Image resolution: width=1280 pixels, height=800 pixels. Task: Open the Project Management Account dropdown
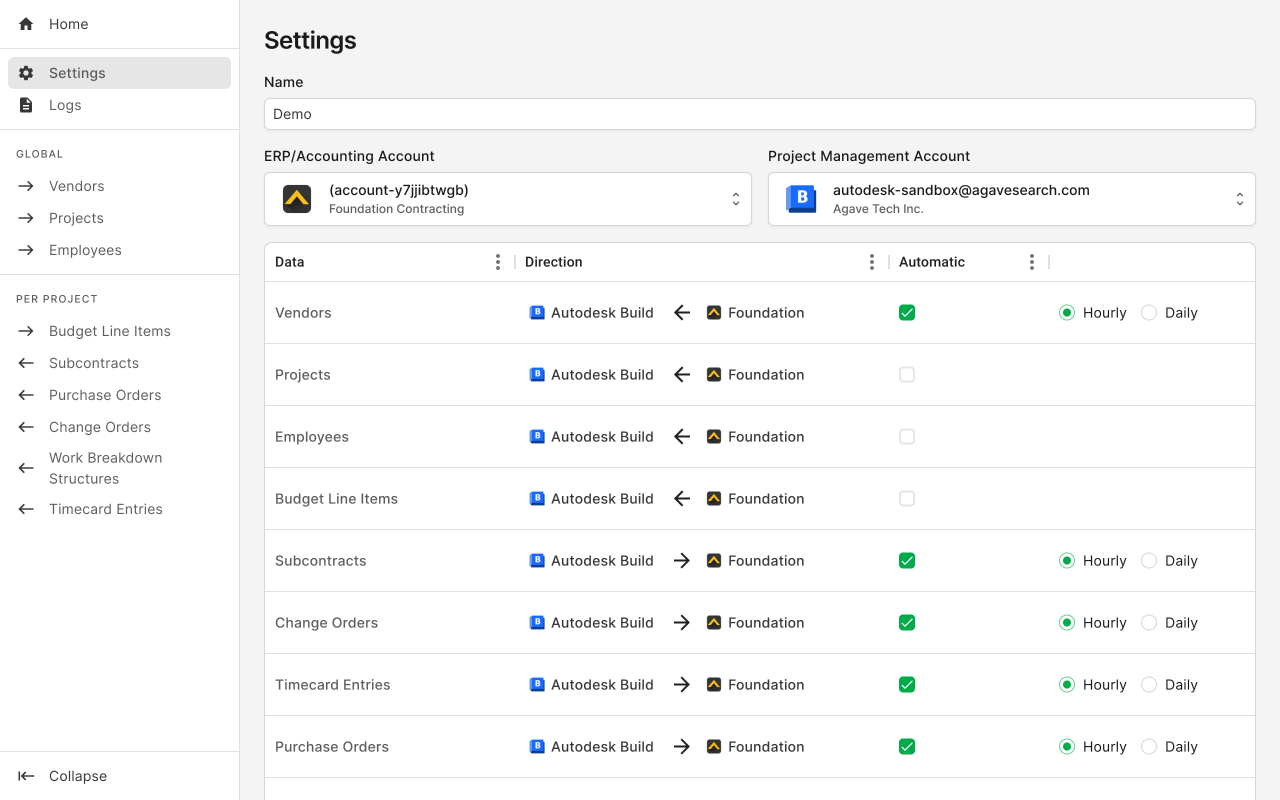coord(1012,199)
